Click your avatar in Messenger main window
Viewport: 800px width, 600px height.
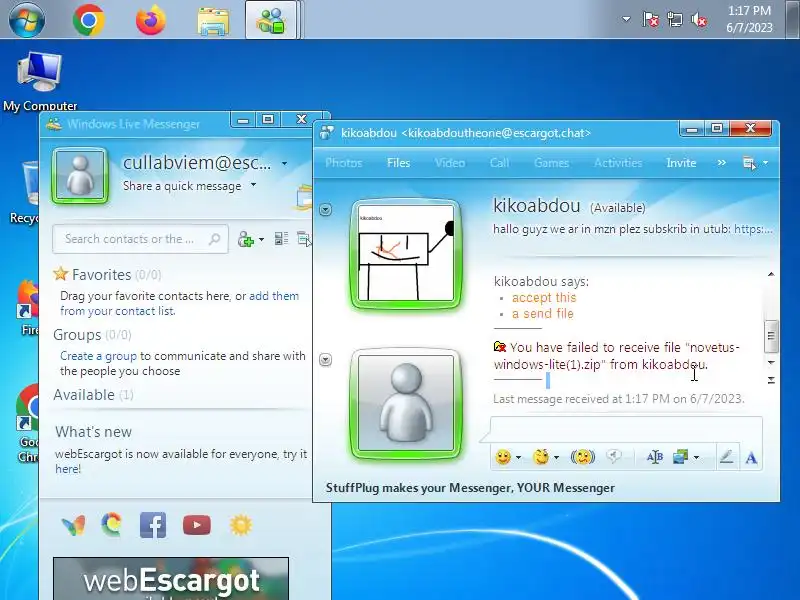point(80,176)
